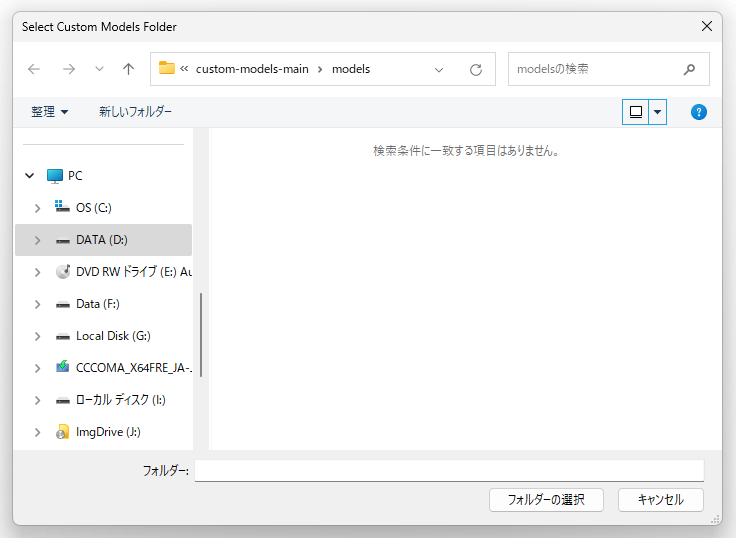The height and width of the screenshot is (538, 736).
Task: Expand the DATA (D:) drive
Action: [x=38, y=240]
